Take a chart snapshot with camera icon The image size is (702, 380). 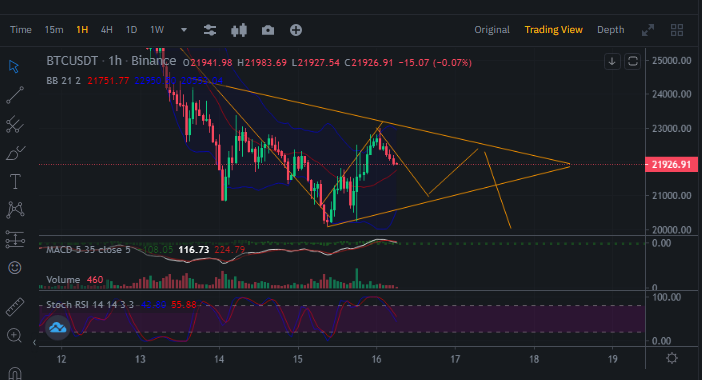(268, 30)
